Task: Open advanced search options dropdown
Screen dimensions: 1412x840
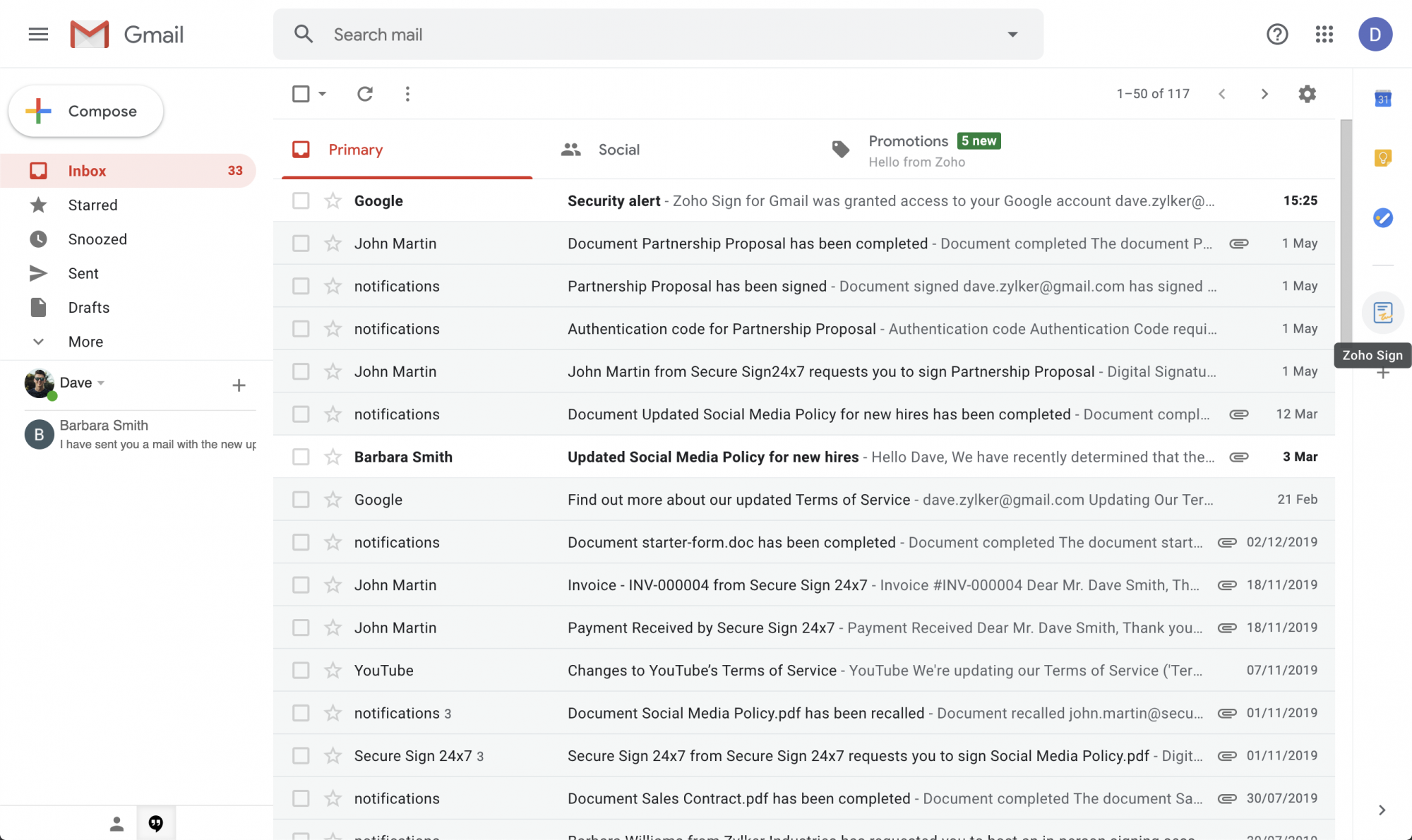Action: point(1012,34)
